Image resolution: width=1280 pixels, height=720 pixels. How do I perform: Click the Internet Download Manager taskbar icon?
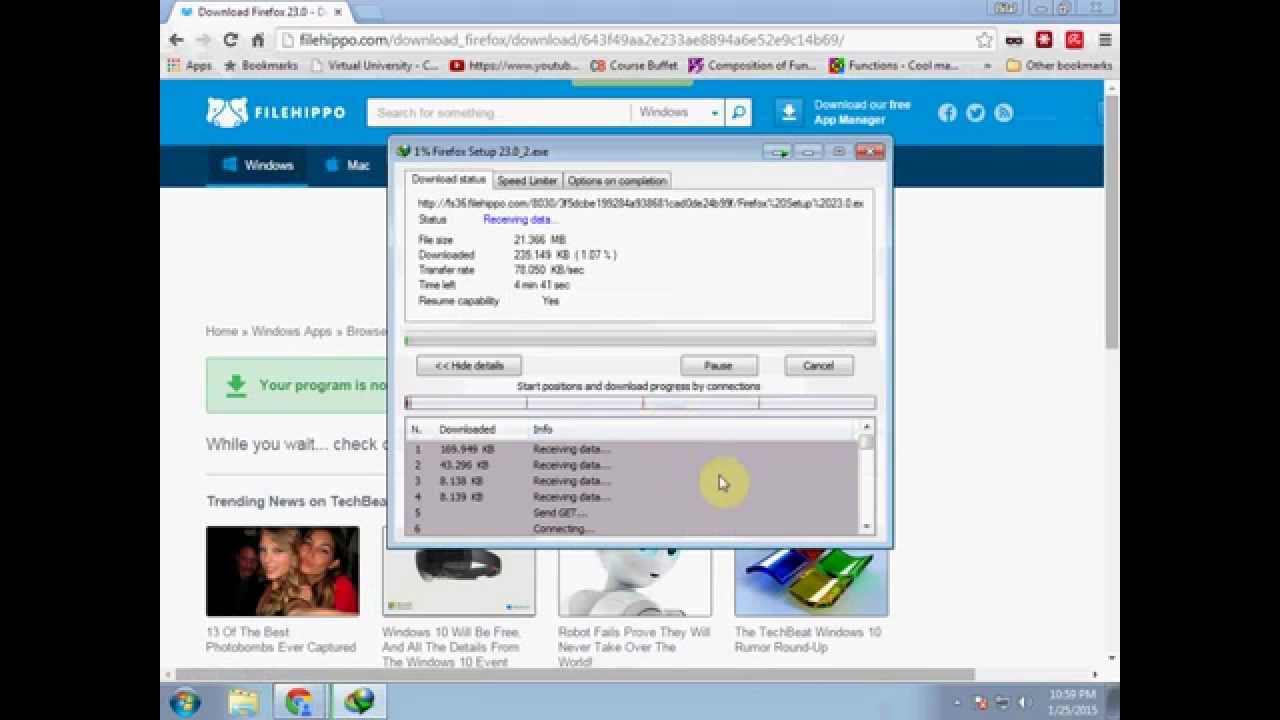tap(358, 702)
